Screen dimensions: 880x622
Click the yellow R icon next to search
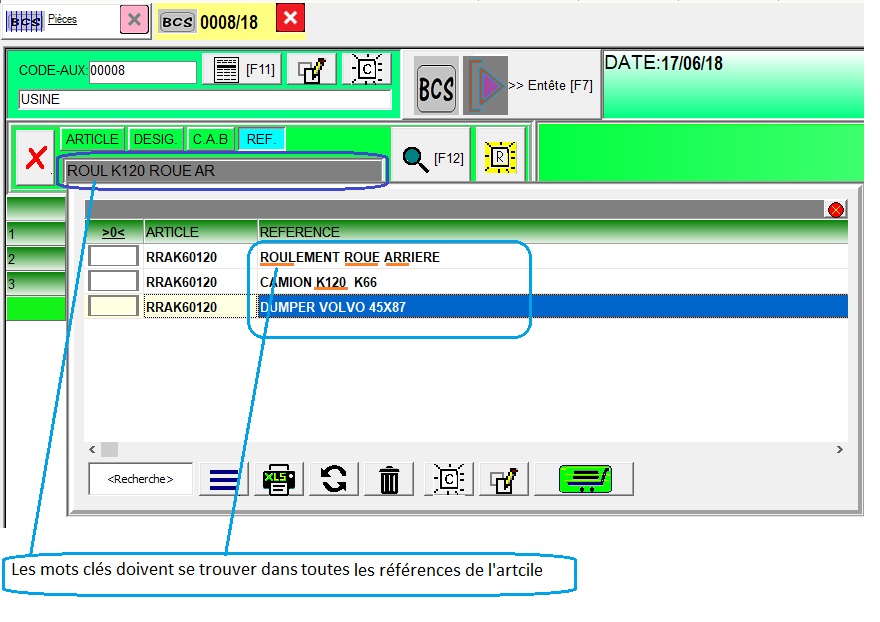point(500,157)
